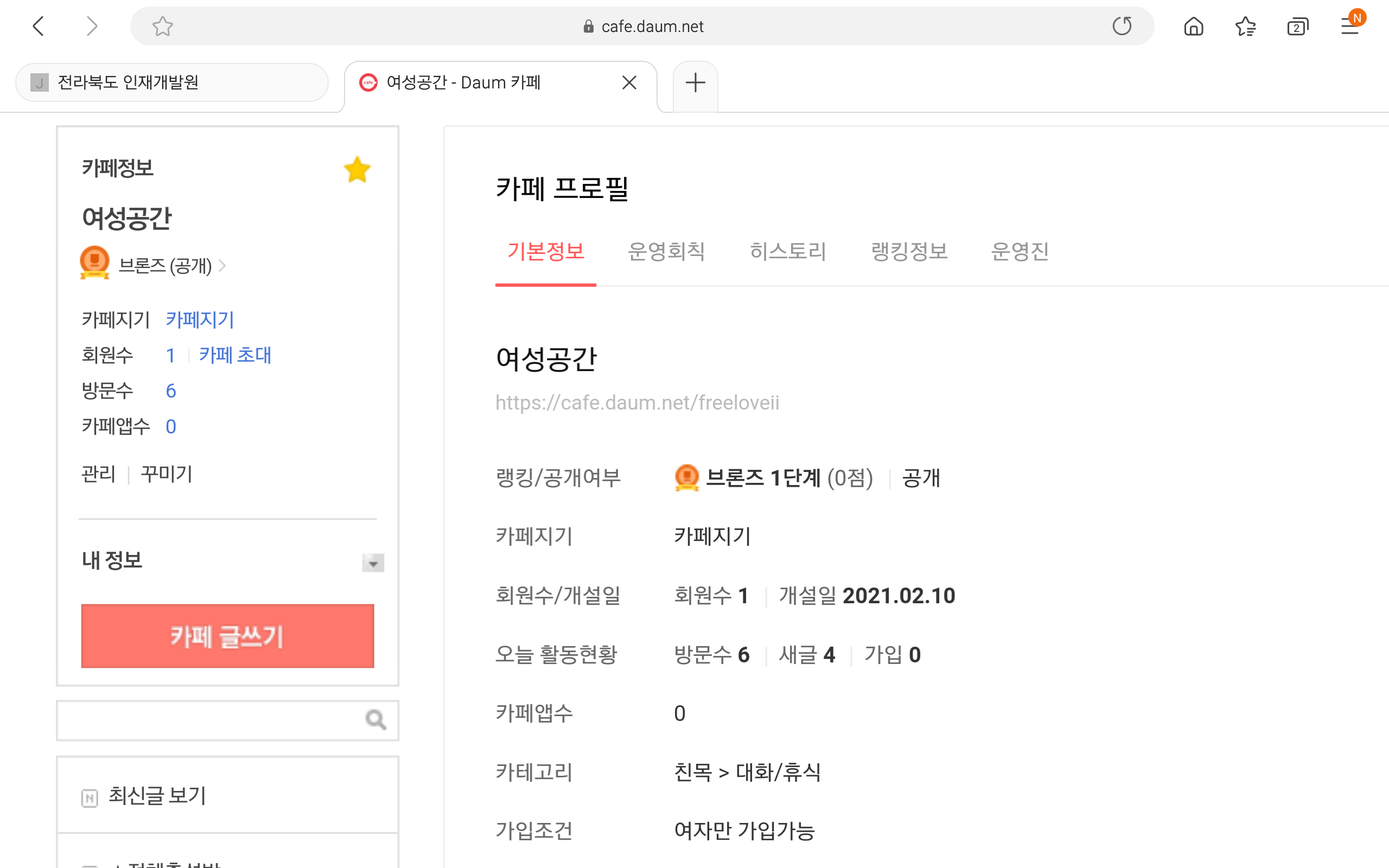Click the bronze medal icon in profile
The height and width of the screenshot is (868, 1389).
686,477
